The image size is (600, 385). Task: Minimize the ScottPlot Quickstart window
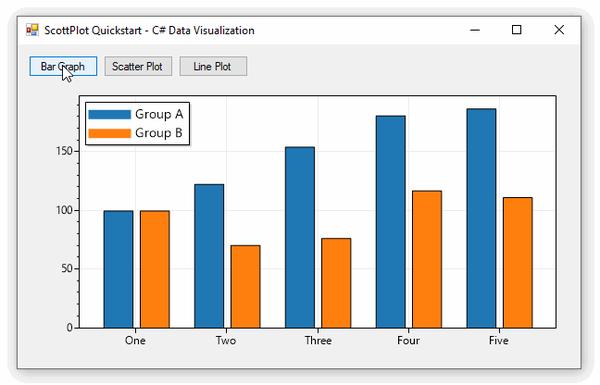[475, 30]
